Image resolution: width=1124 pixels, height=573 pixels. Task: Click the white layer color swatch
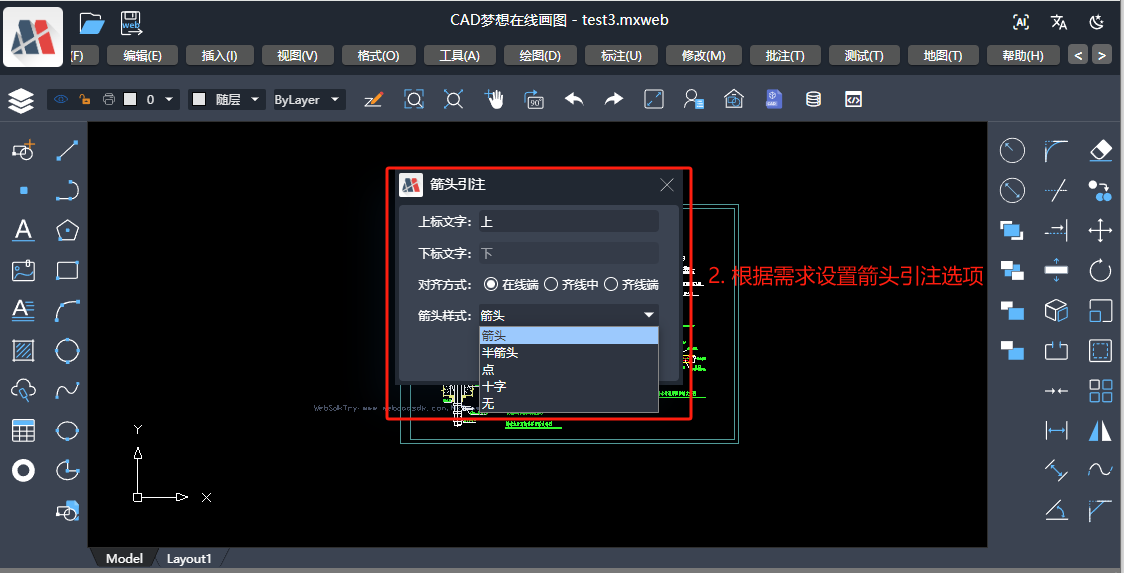(130, 99)
